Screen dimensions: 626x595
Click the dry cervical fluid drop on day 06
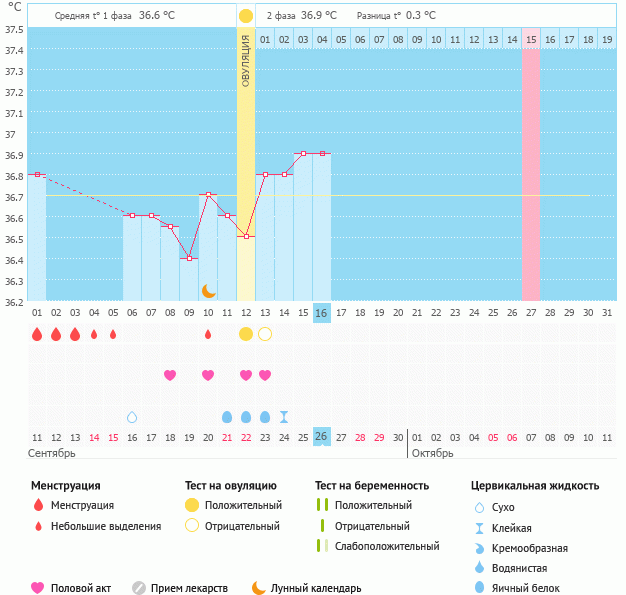(x=132, y=417)
